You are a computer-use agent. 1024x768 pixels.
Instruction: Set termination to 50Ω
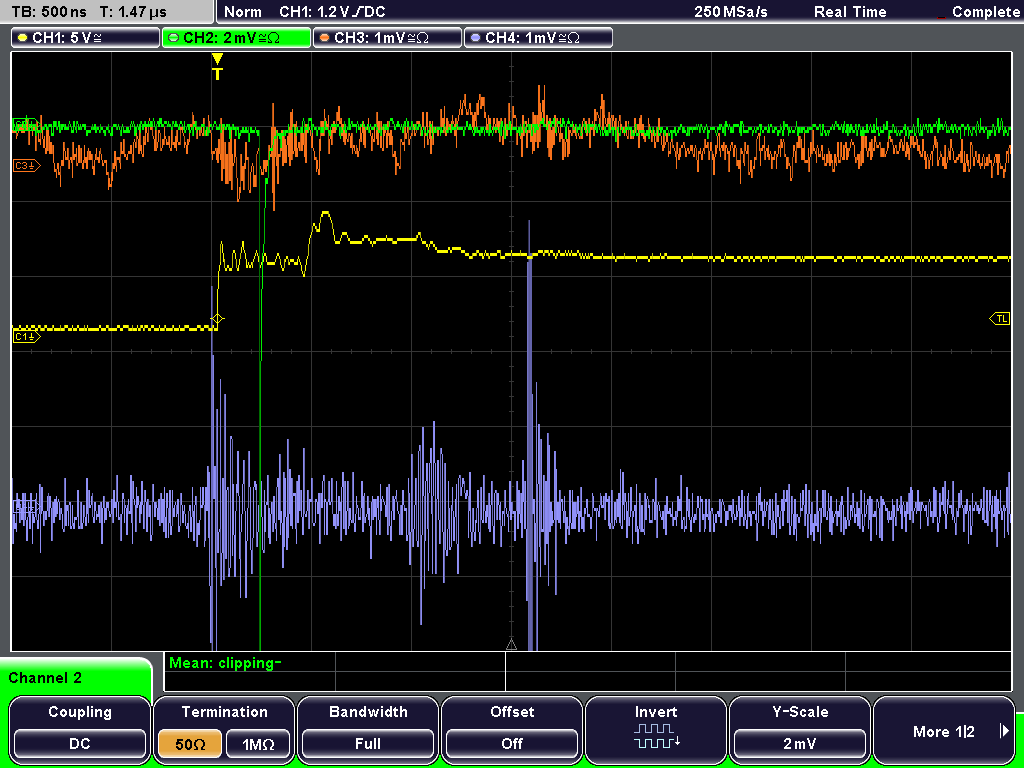(x=190, y=744)
